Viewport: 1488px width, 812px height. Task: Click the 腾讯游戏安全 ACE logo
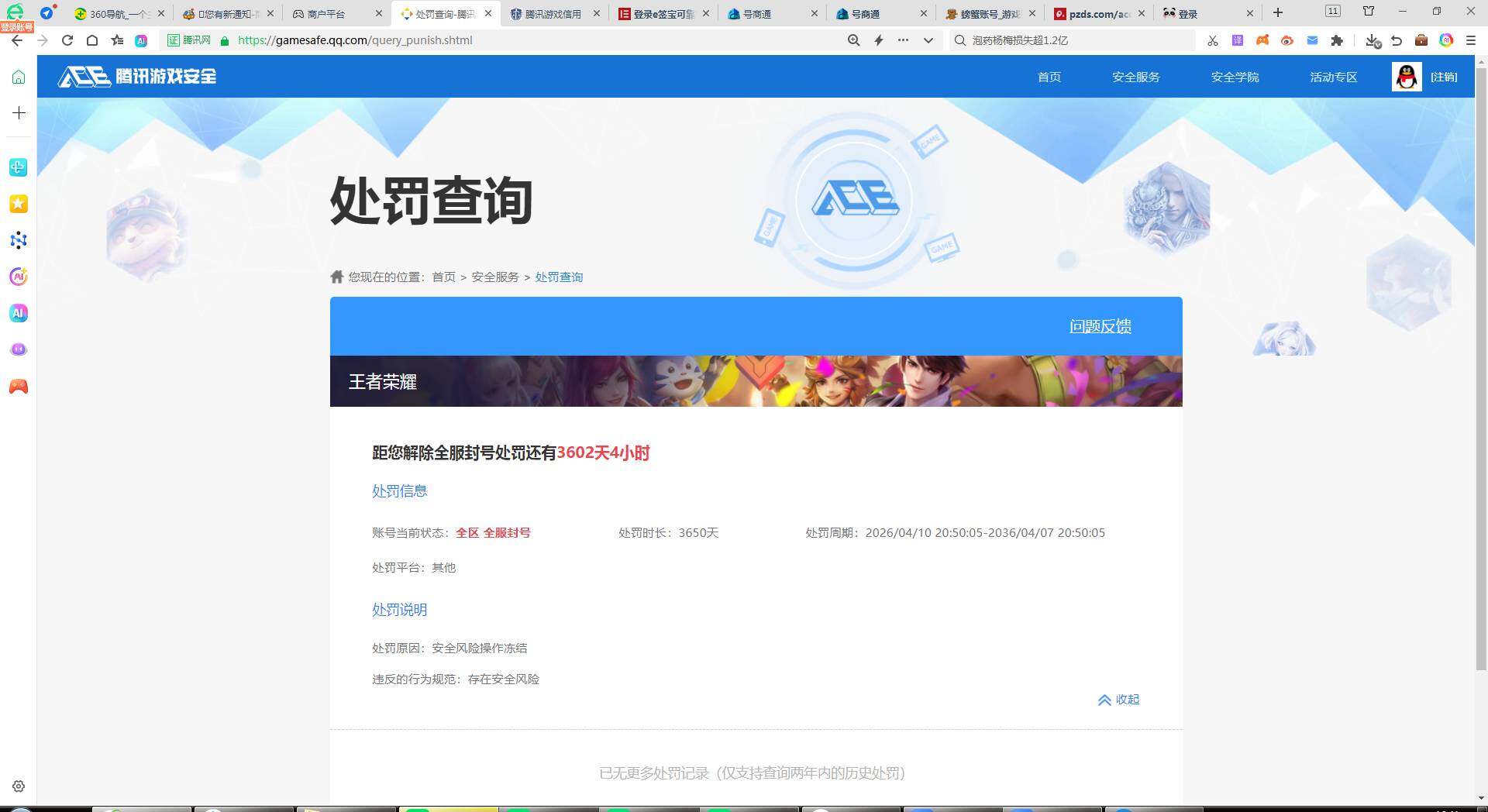coord(137,76)
